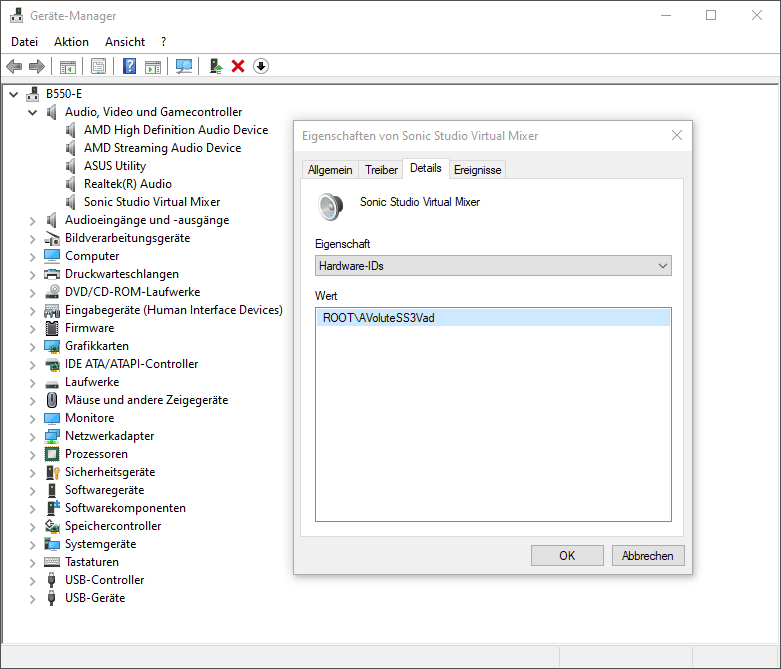Open the ? help menu
781x669 pixels.
coord(163,42)
